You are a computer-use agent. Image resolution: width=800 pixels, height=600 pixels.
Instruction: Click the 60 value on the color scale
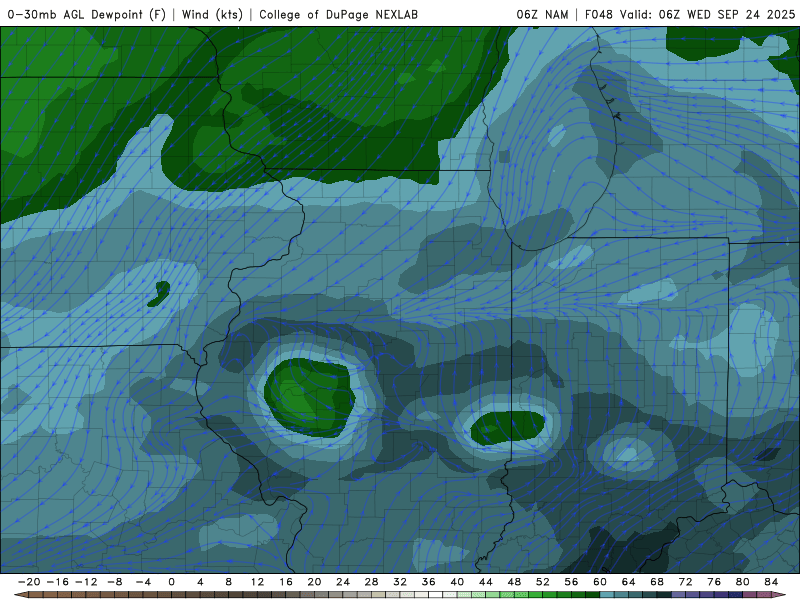coord(600,582)
